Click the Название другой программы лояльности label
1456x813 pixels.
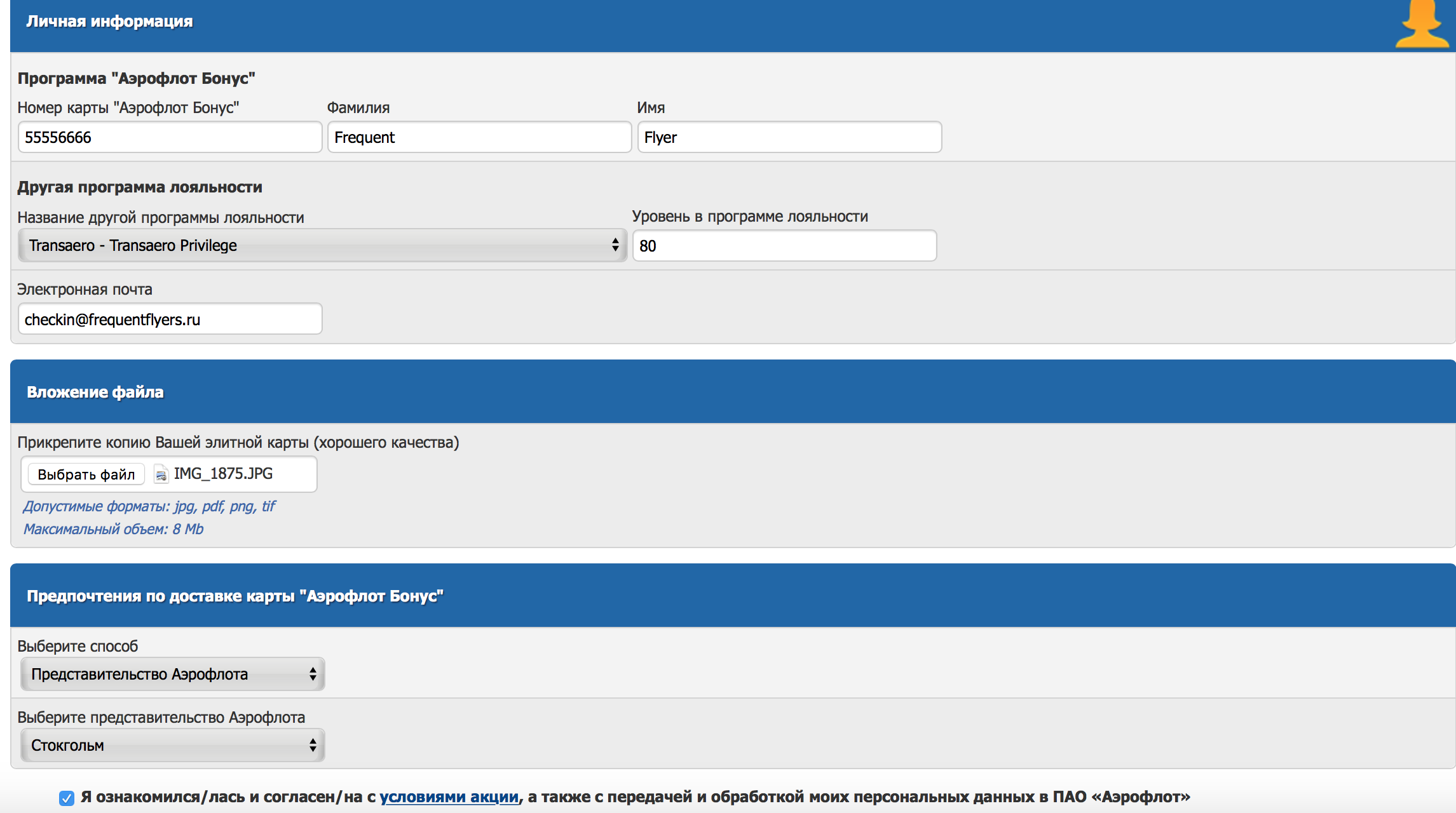click(x=161, y=218)
